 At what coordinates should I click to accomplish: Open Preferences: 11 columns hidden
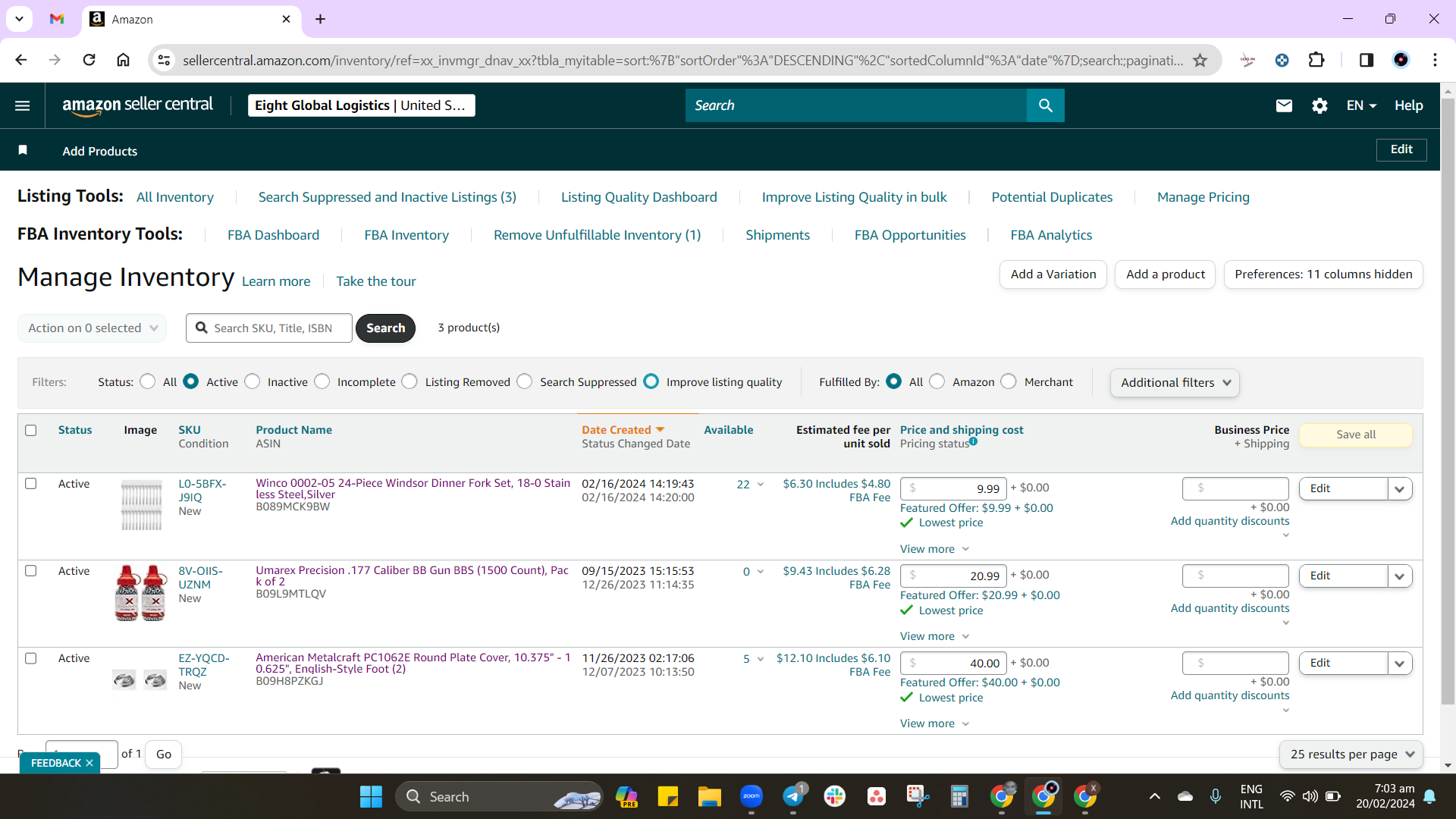pos(1323,275)
